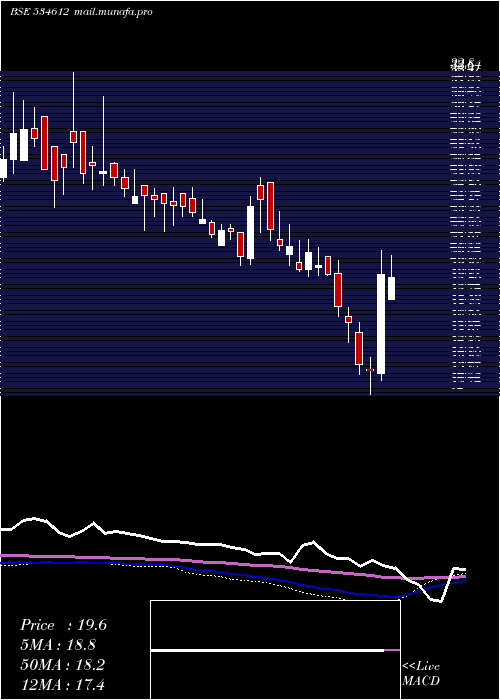
Task: Select the '12MA : 17.4' value
Action: (62, 684)
